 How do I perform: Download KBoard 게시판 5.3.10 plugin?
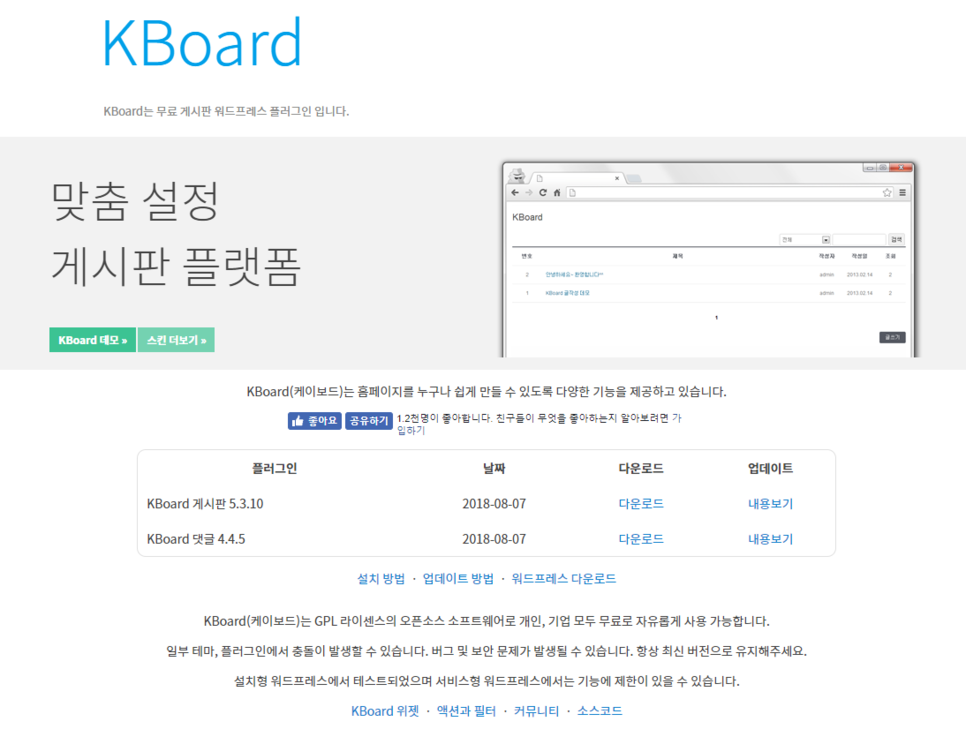coord(641,503)
